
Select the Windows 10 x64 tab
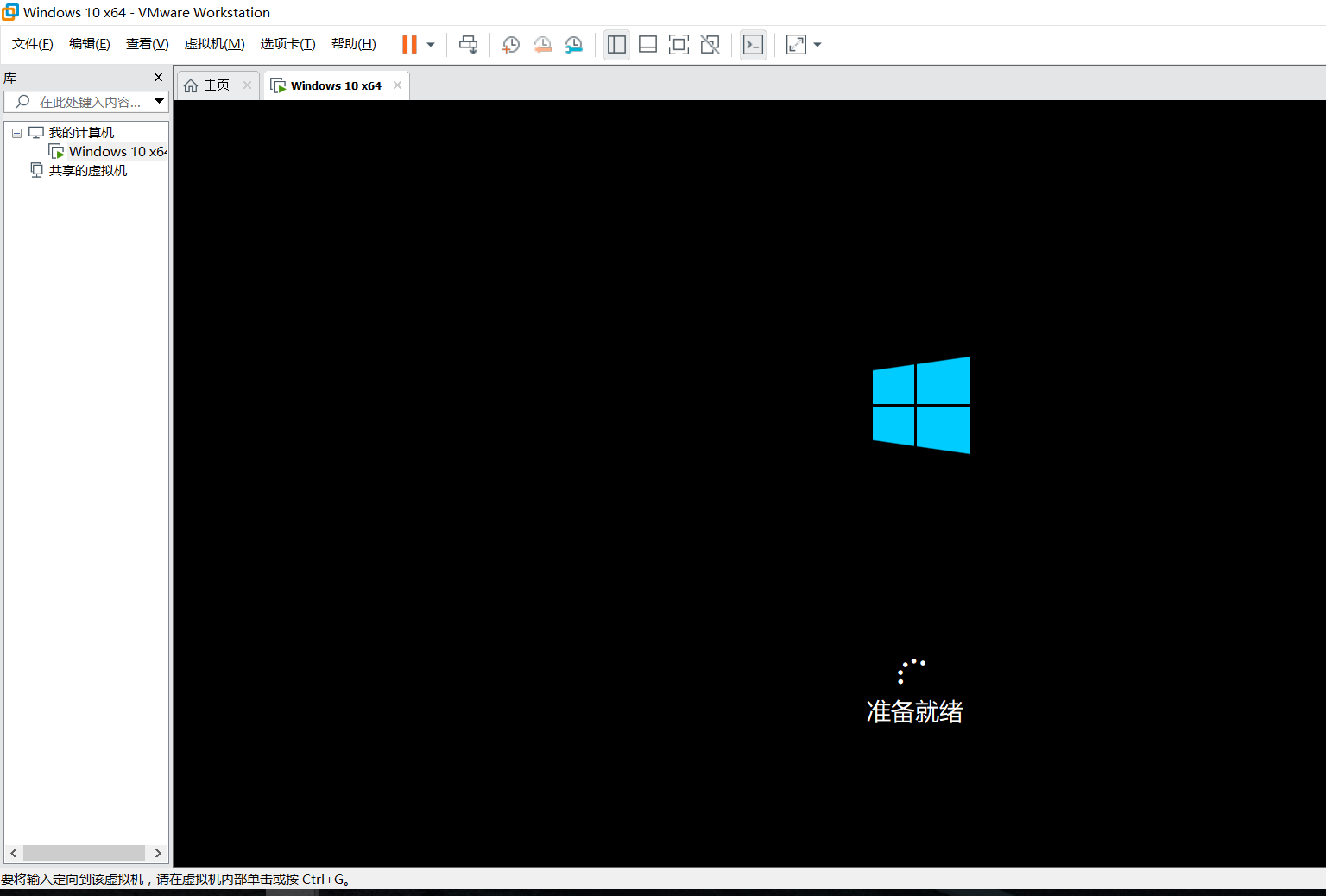[336, 85]
